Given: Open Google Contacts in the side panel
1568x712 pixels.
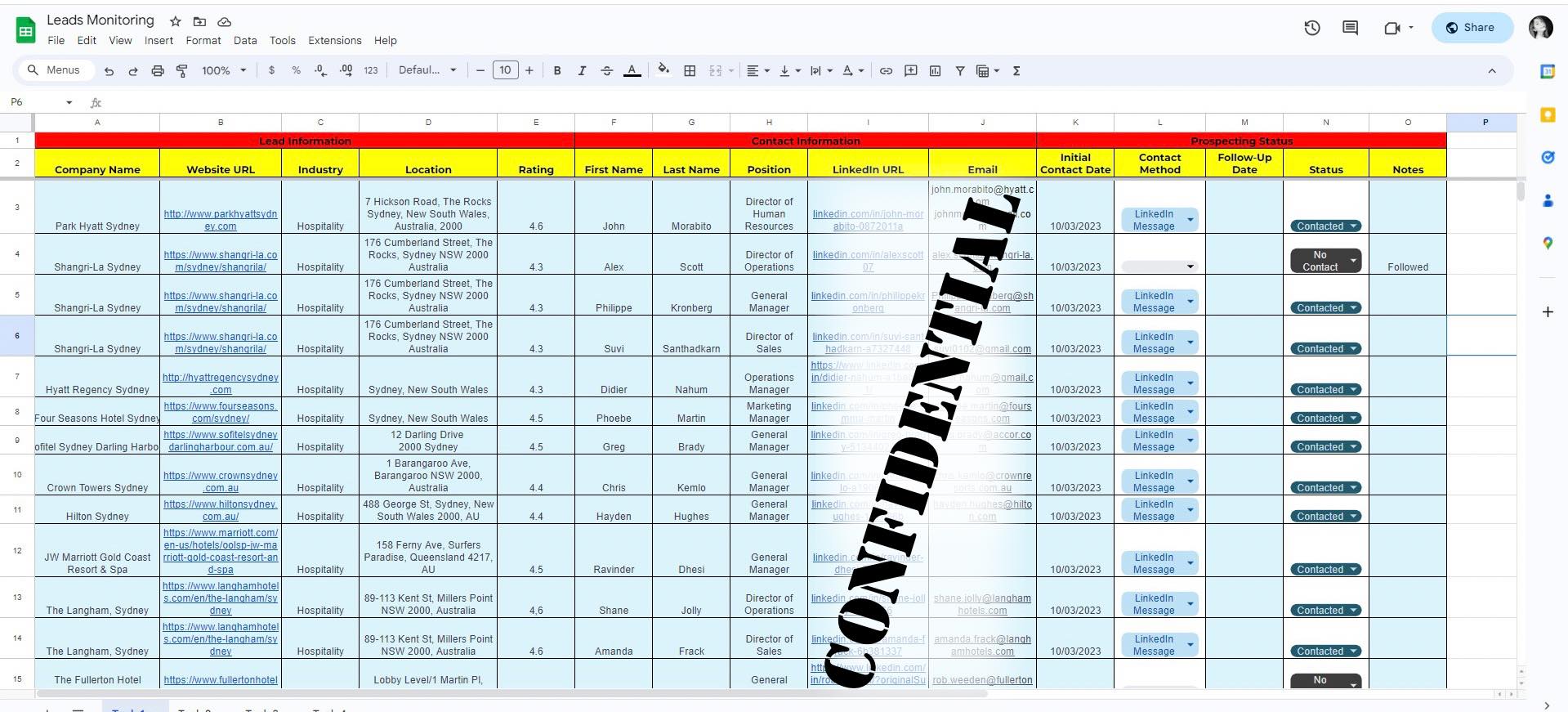Looking at the screenshot, I should coord(1548,200).
